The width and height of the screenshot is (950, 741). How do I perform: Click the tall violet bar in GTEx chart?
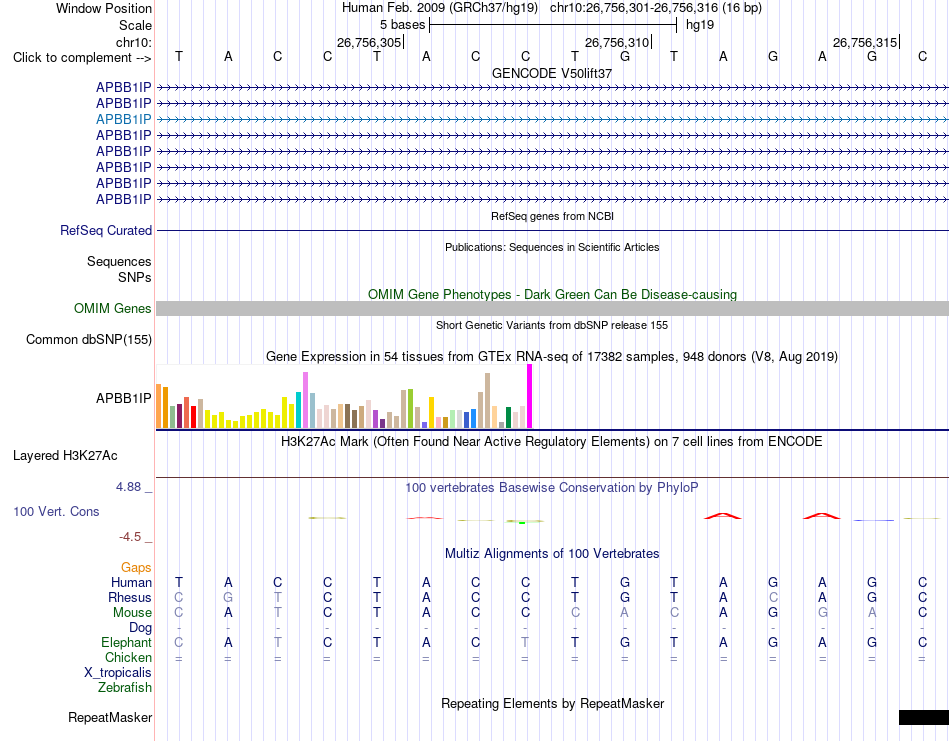tap(305, 400)
